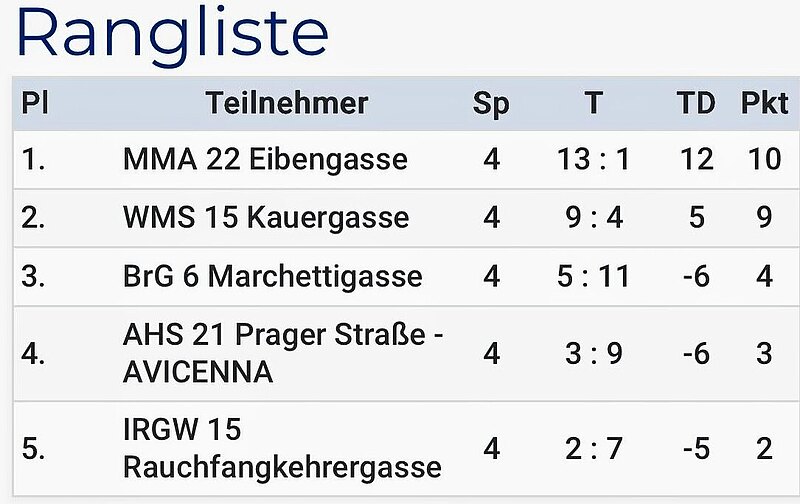Click the rank number 5. cell

33,448
